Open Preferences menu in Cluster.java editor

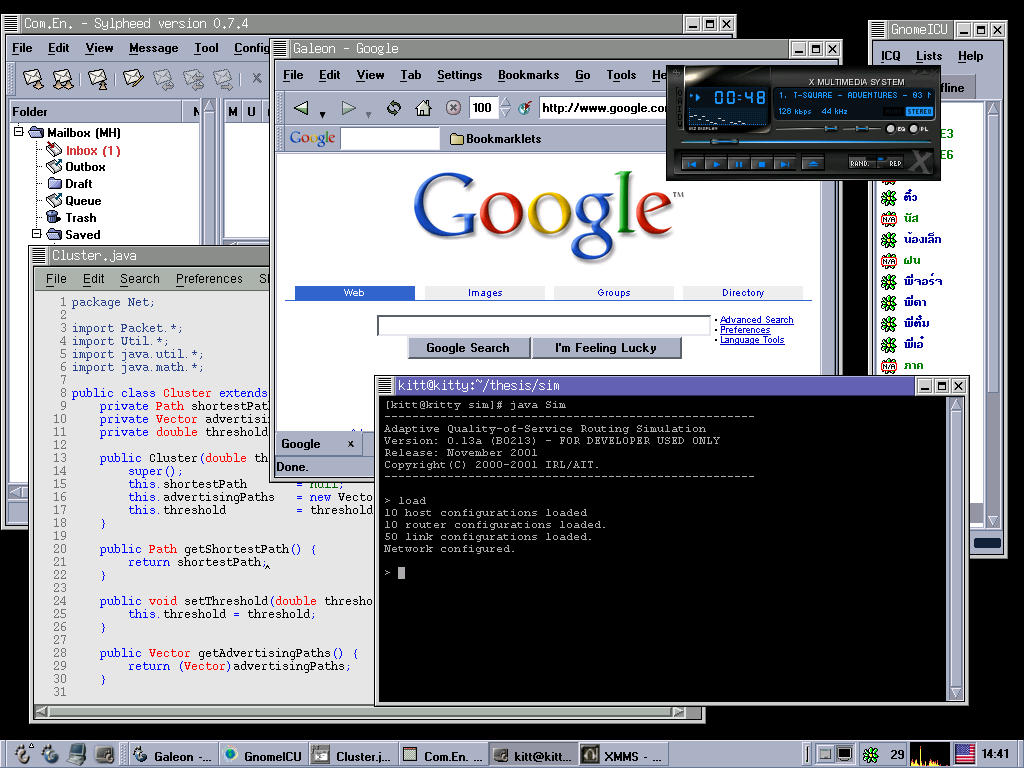pyautogui.click(x=209, y=279)
